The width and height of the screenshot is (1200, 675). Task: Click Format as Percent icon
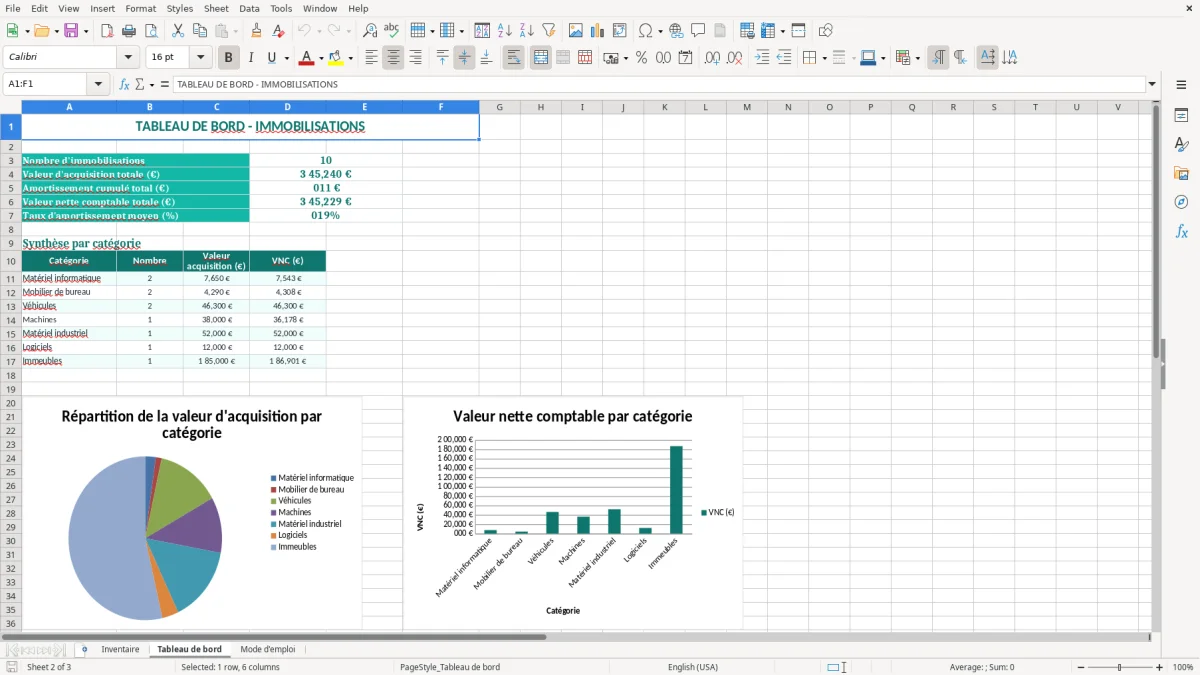(x=641, y=58)
